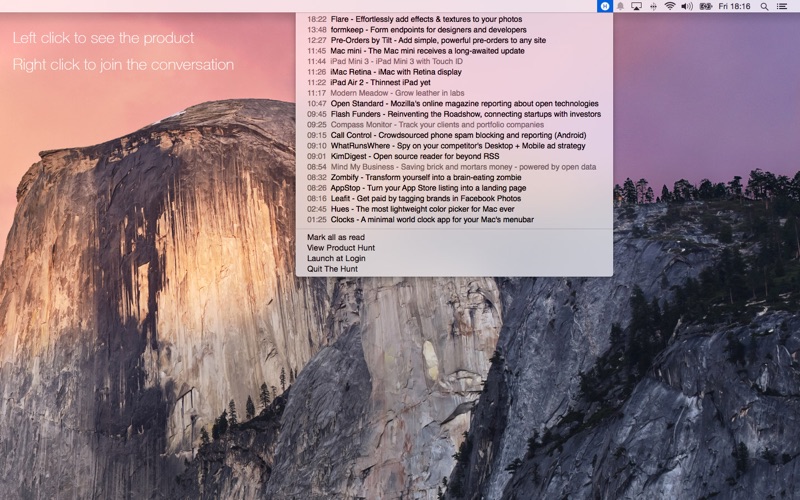Open the Flare photo effects product
This screenshot has width=800, height=500.
(454, 19)
